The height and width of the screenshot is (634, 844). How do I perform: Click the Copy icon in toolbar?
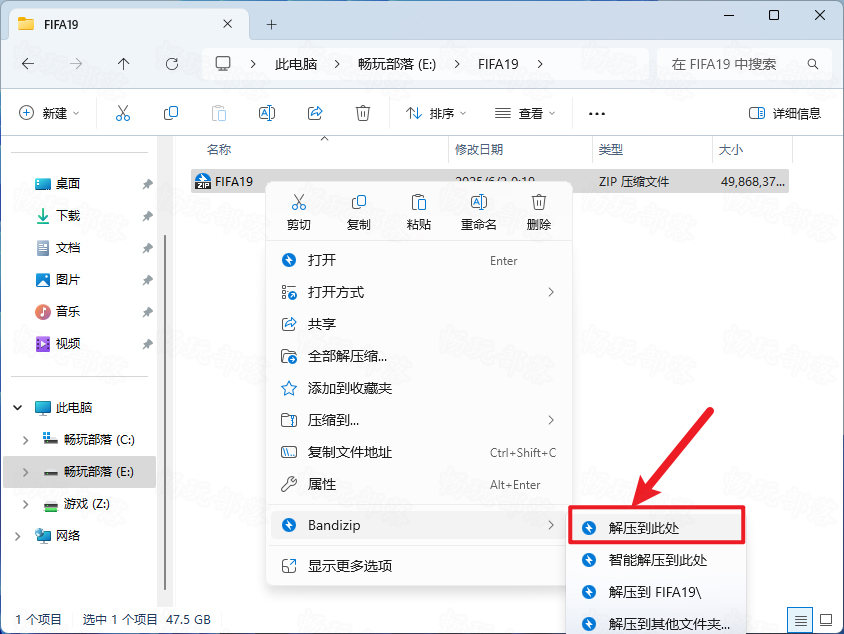click(171, 113)
